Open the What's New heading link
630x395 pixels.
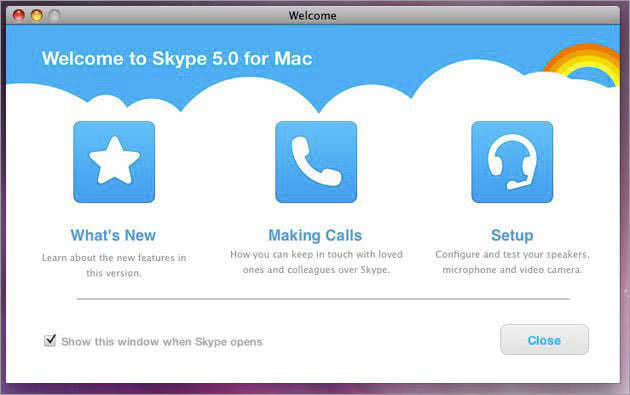(113, 235)
